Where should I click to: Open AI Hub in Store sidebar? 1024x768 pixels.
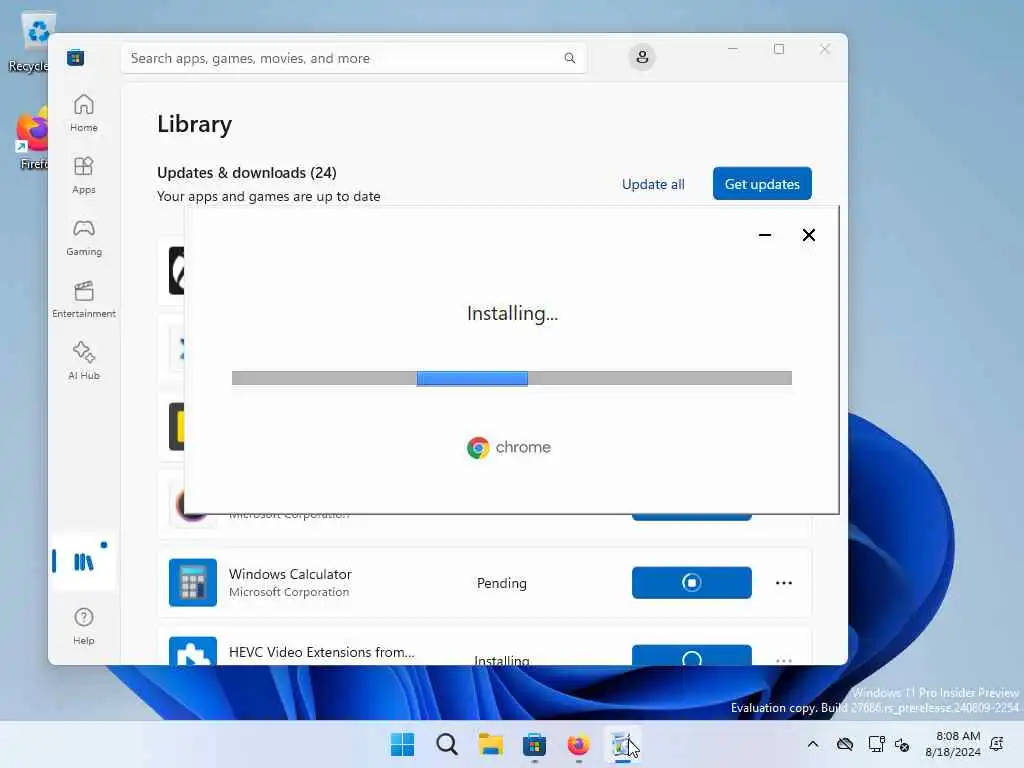click(84, 361)
